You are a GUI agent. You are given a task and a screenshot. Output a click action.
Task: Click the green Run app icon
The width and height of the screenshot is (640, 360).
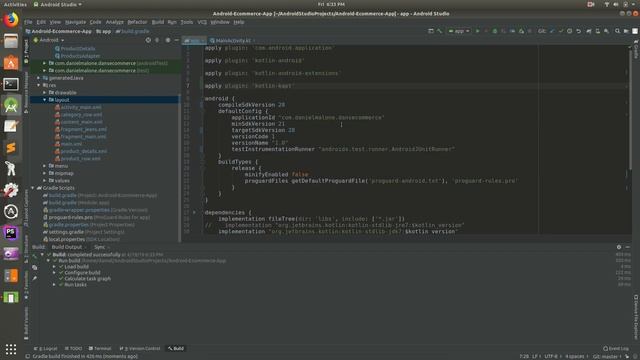point(477,31)
